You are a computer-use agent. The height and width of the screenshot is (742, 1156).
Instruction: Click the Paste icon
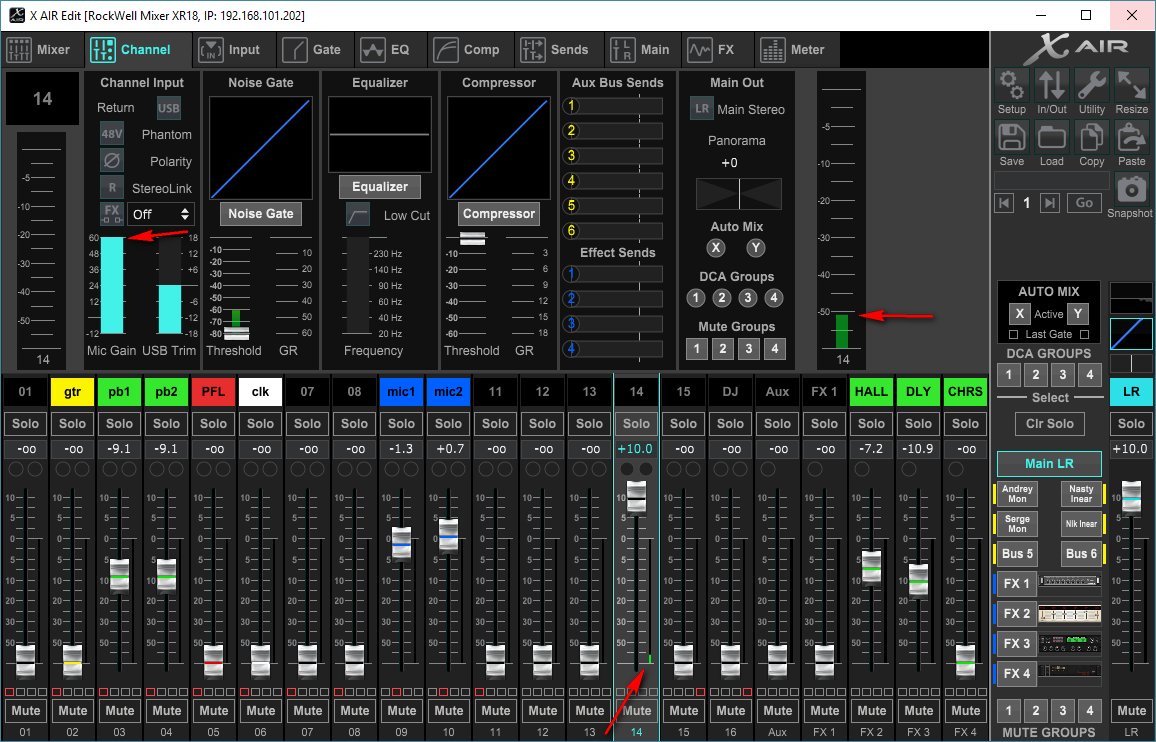(1132, 138)
